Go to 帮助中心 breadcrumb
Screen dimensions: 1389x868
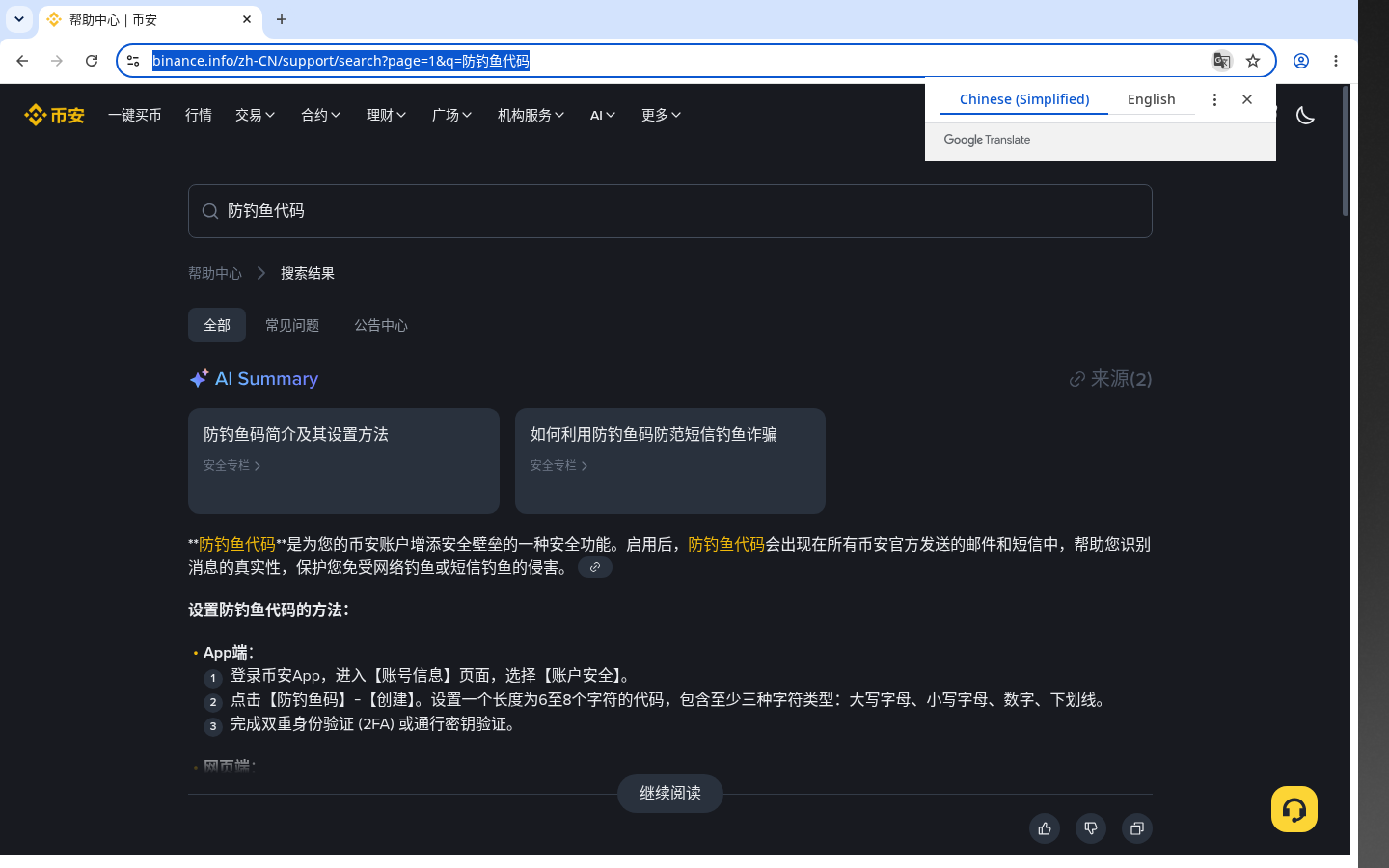click(215, 274)
